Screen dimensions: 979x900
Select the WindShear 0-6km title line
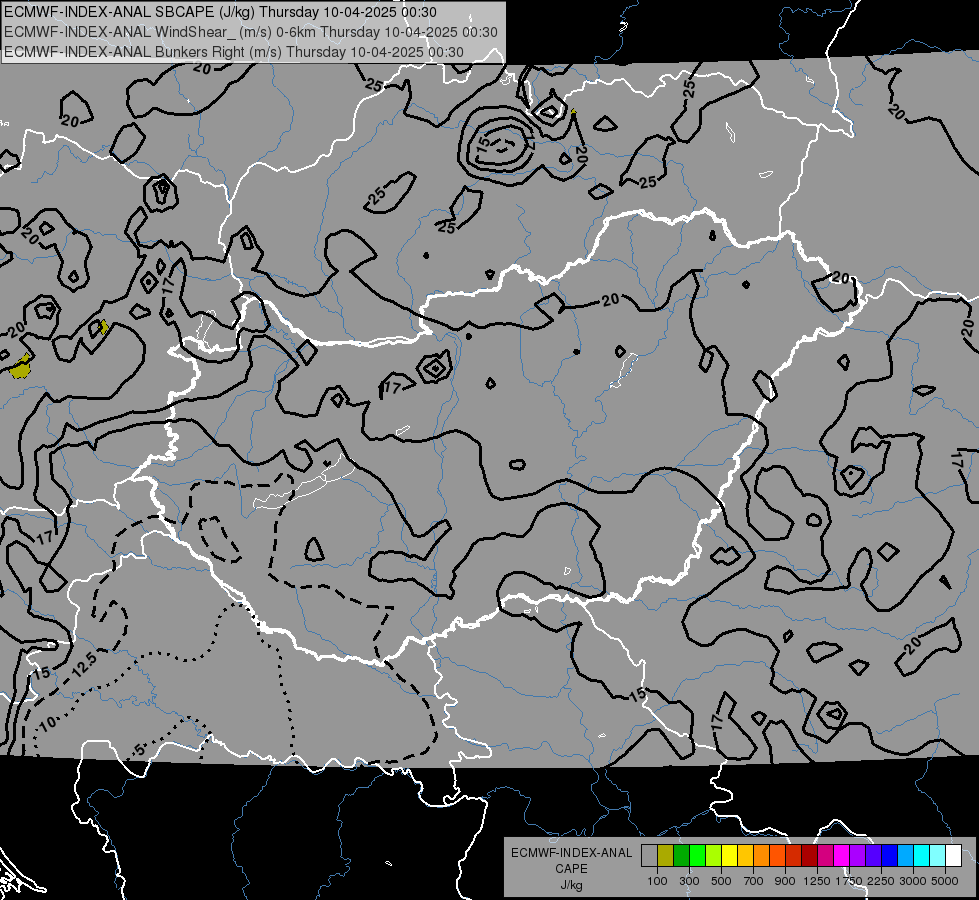pos(251,32)
